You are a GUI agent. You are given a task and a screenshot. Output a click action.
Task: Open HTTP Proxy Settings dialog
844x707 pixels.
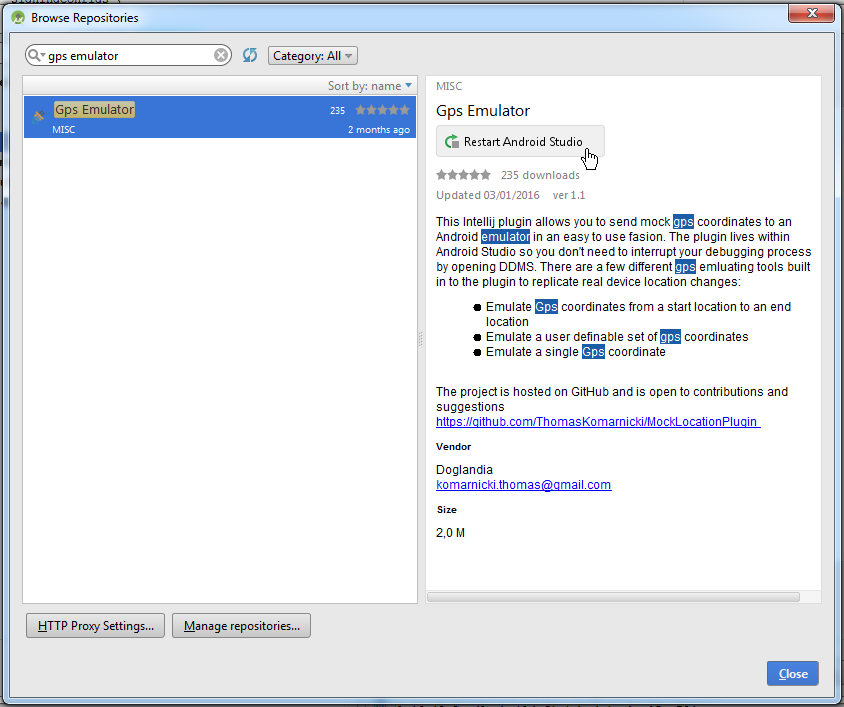coord(95,626)
